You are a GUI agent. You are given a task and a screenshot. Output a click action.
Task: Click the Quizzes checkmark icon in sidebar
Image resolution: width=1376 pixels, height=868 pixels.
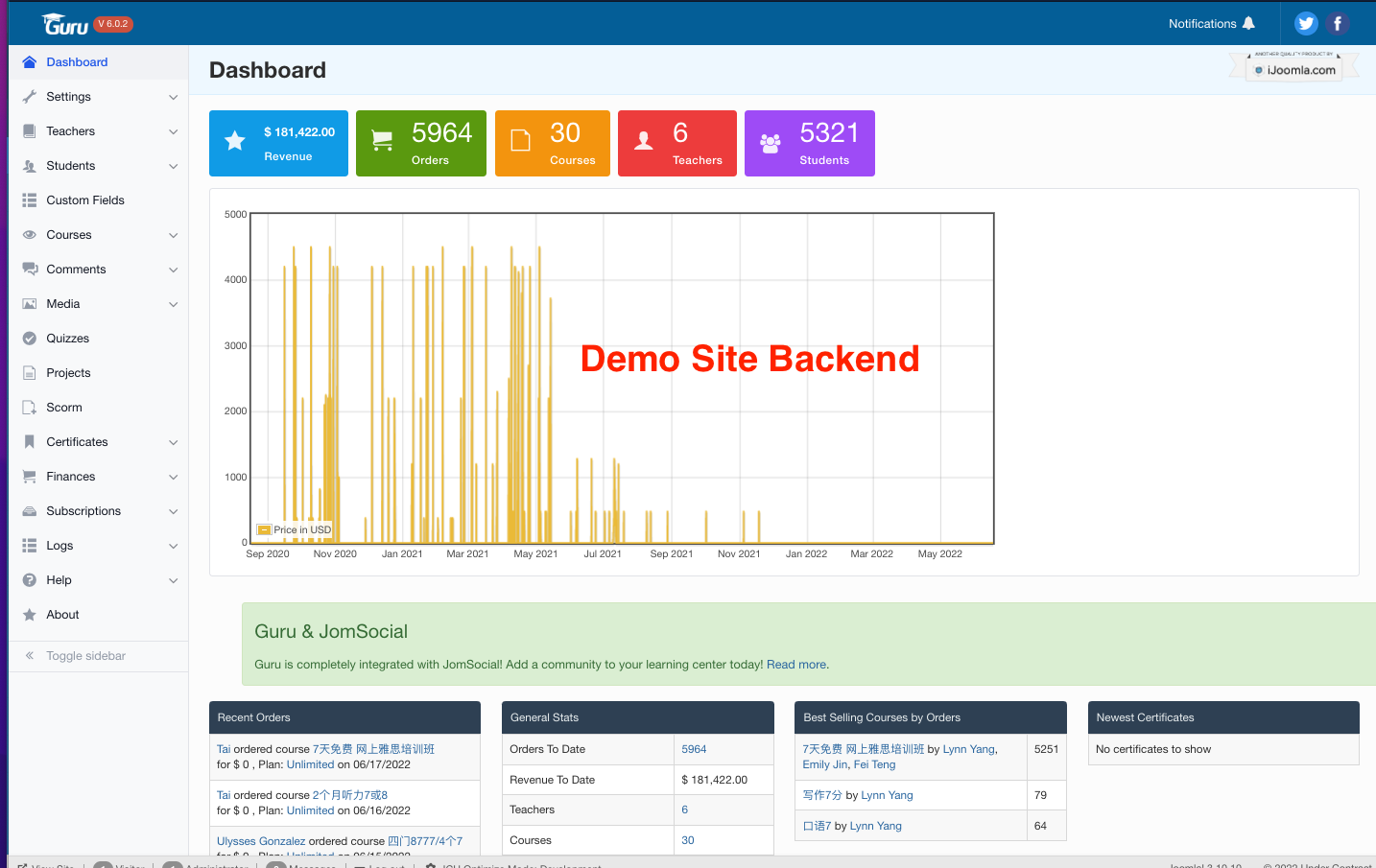pyautogui.click(x=30, y=339)
